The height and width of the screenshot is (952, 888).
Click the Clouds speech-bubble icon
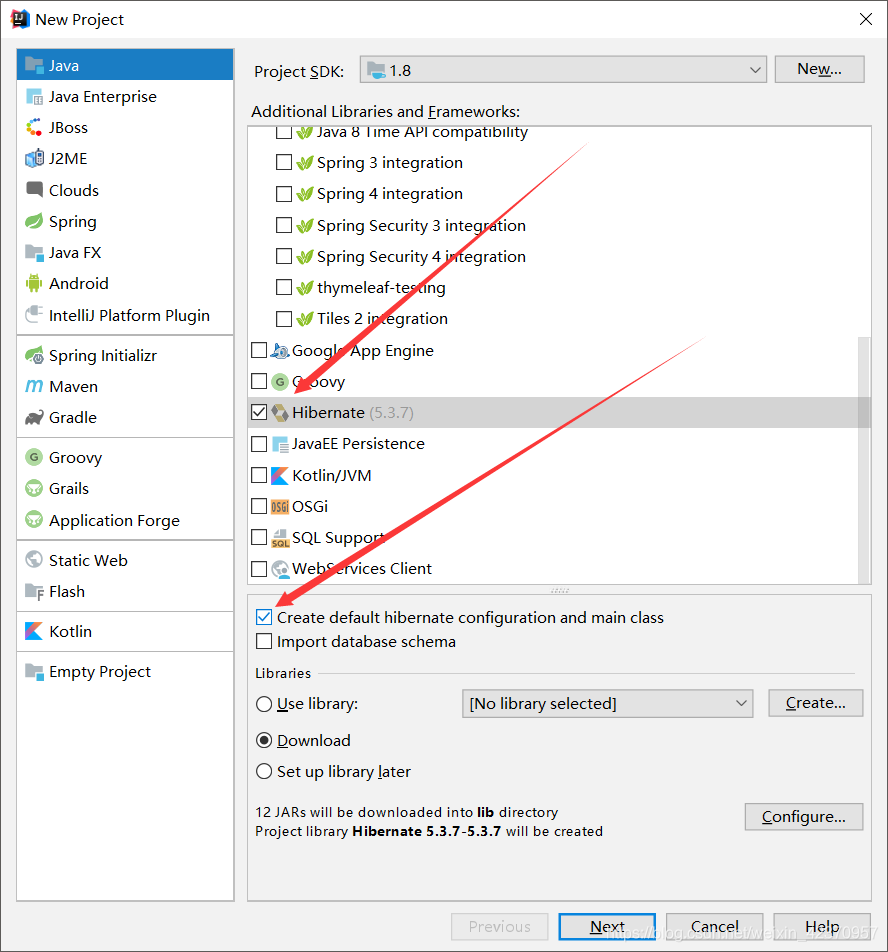pos(34,190)
